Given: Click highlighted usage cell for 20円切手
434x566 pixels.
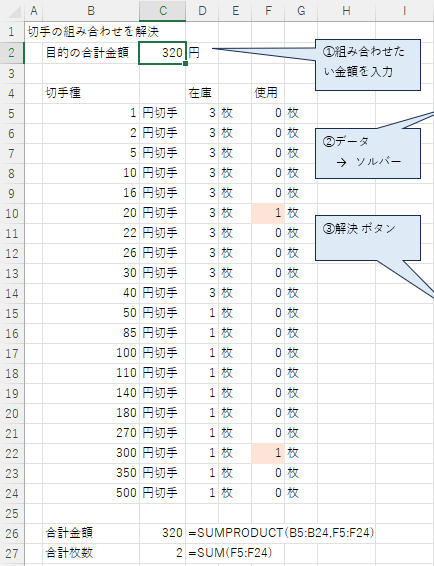Looking at the screenshot, I should [x=268, y=213].
